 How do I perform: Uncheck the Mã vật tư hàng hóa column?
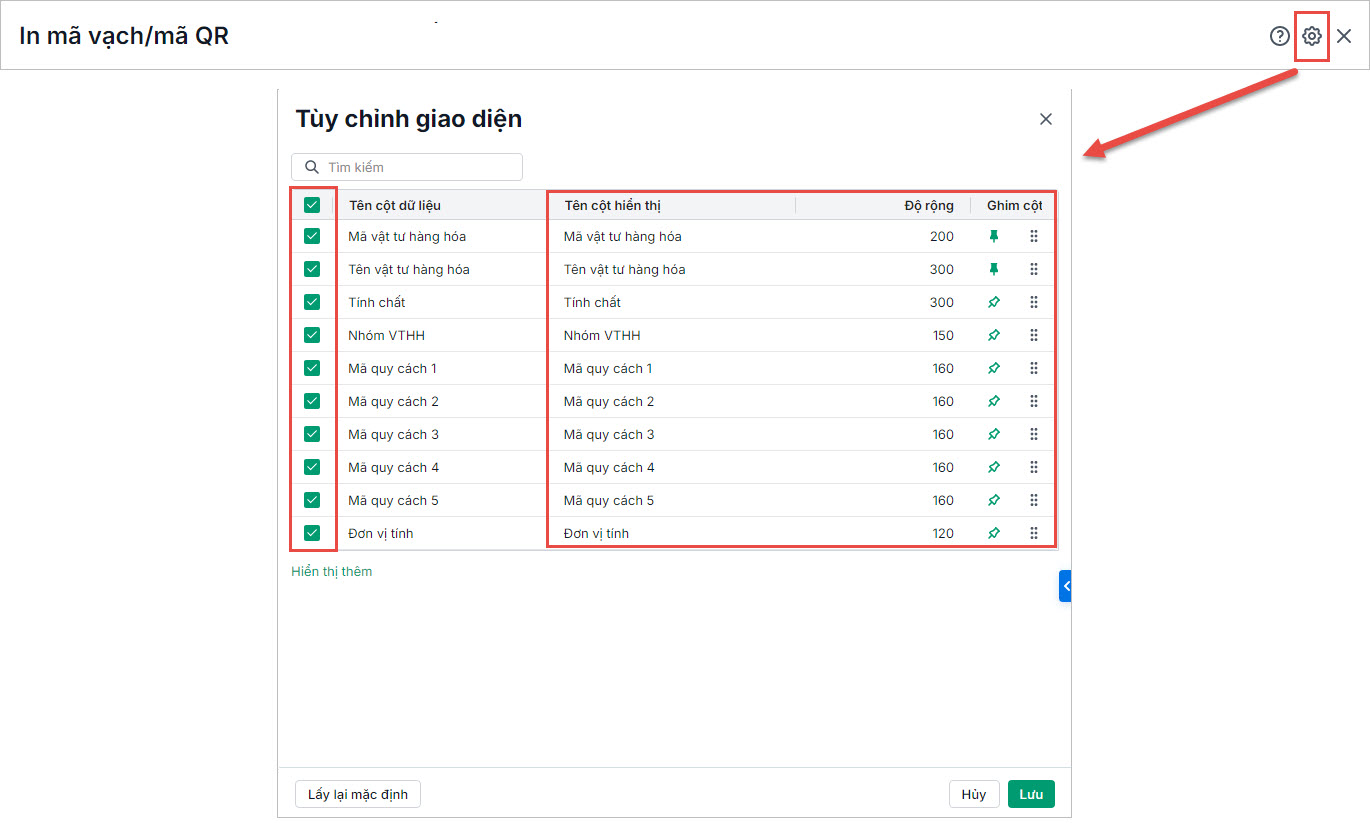click(312, 236)
